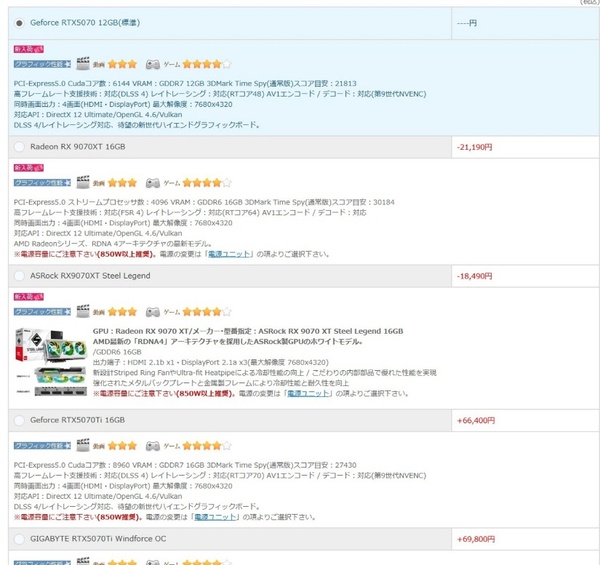Click the game star rating for Radeon RX 9070XT
Image resolution: width=600 pixels, height=565 pixels.
[207, 182]
